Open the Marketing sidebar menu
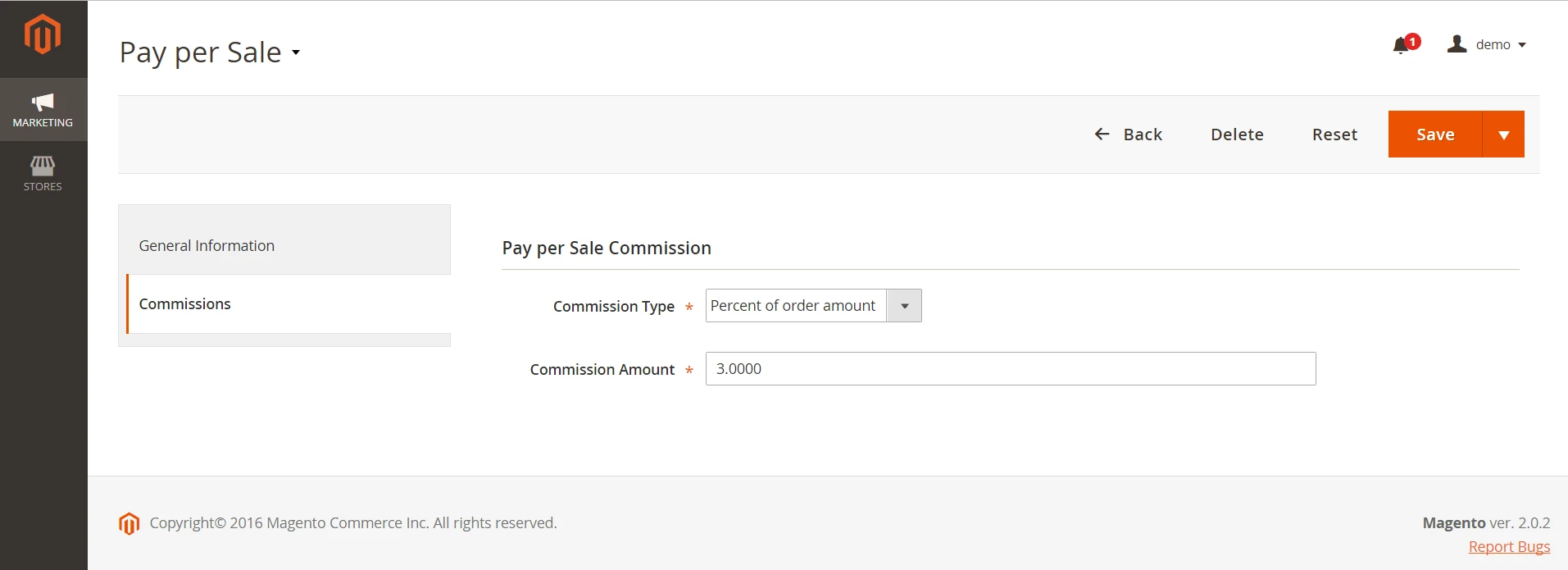1568x570 pixels. pos(42,109)
